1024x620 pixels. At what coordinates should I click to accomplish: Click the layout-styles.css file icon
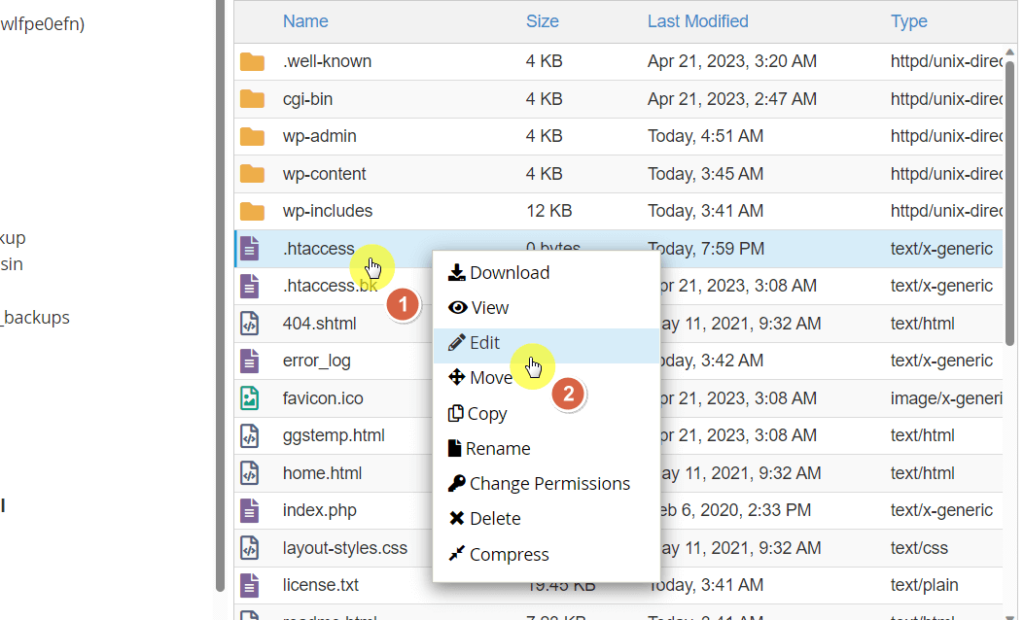[x=249, y=547]
